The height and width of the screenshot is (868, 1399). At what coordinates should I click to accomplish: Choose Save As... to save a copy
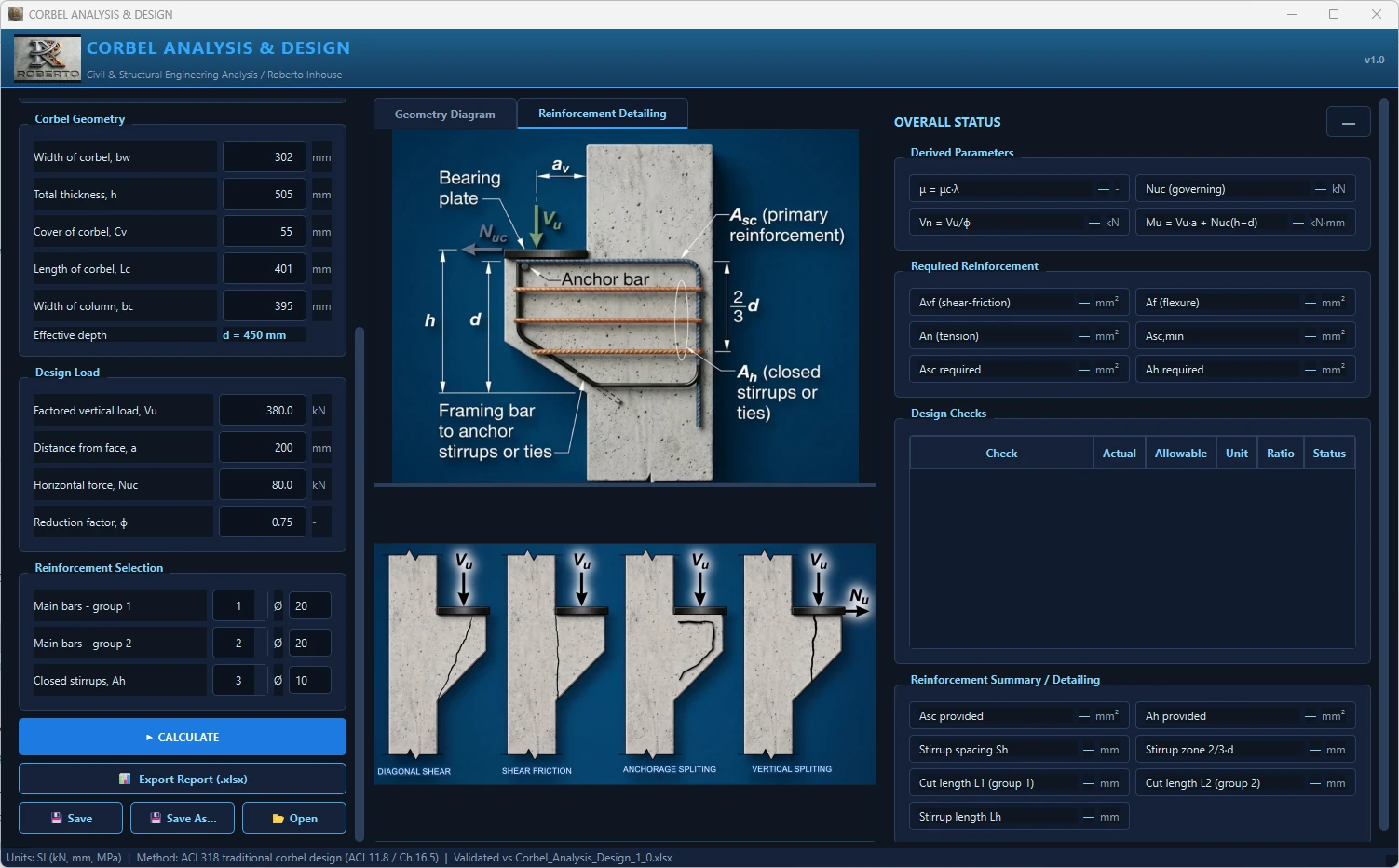(183, 818)
